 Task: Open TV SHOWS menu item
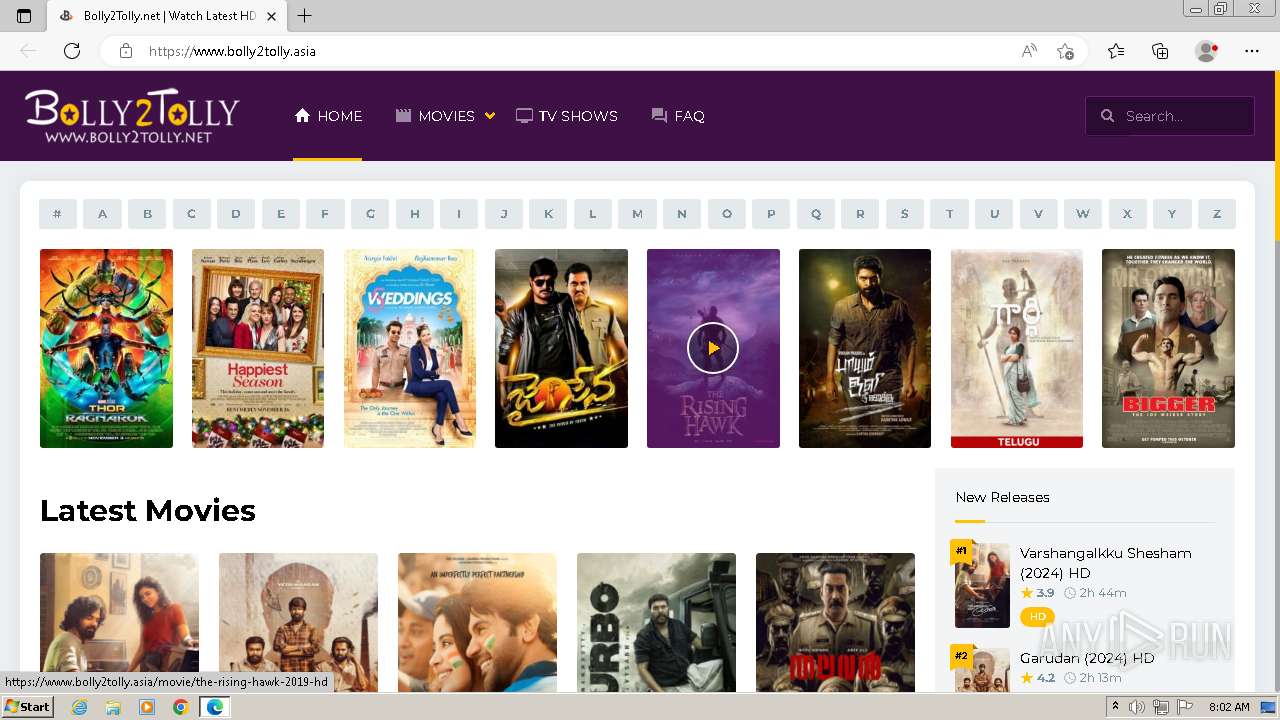(x=567, y=116)
